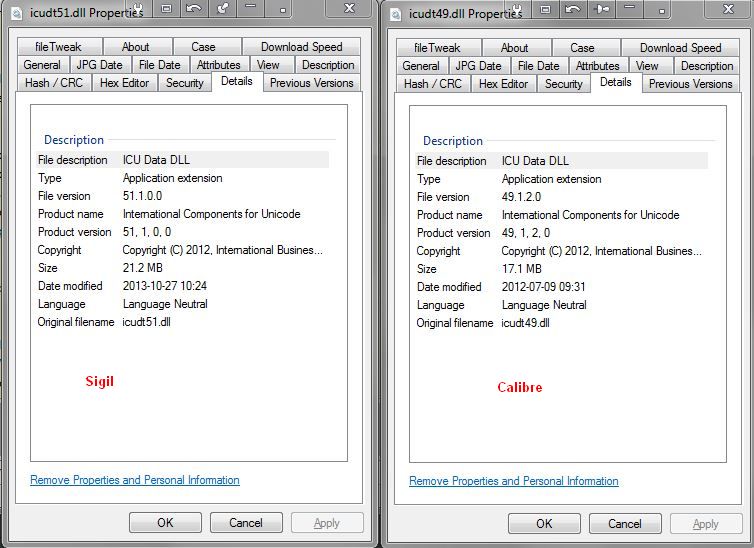Open Previous Versions tab in icudt51.dll window
This screenshot has width=754, height=548.
[x=312, y=83]
